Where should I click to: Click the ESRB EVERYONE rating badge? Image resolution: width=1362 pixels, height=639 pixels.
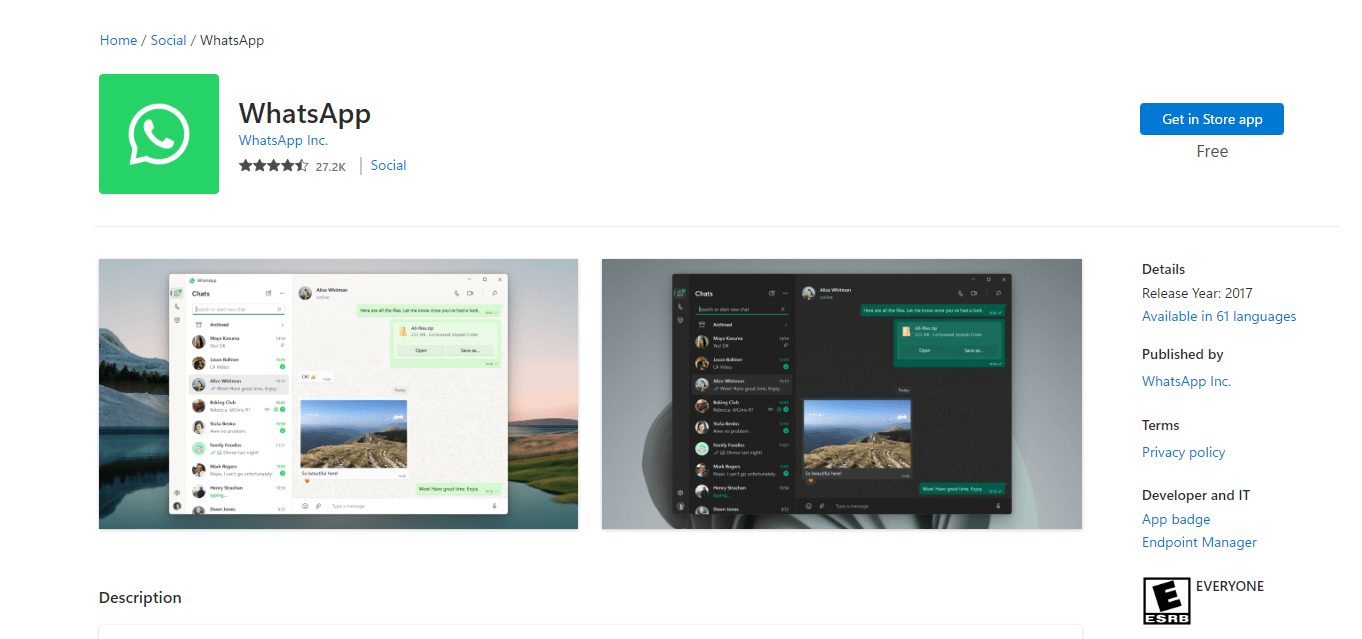tap(1166, 600)
